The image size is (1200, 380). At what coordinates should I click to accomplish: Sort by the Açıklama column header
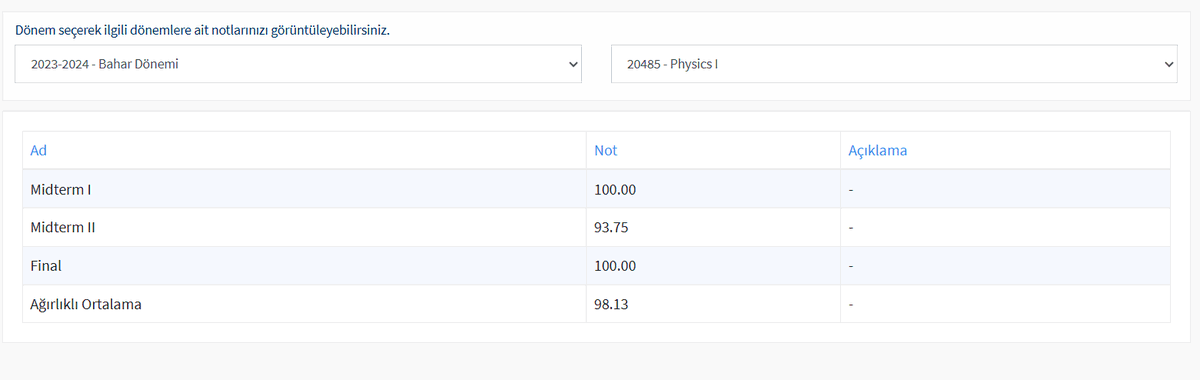pos(877,150)
